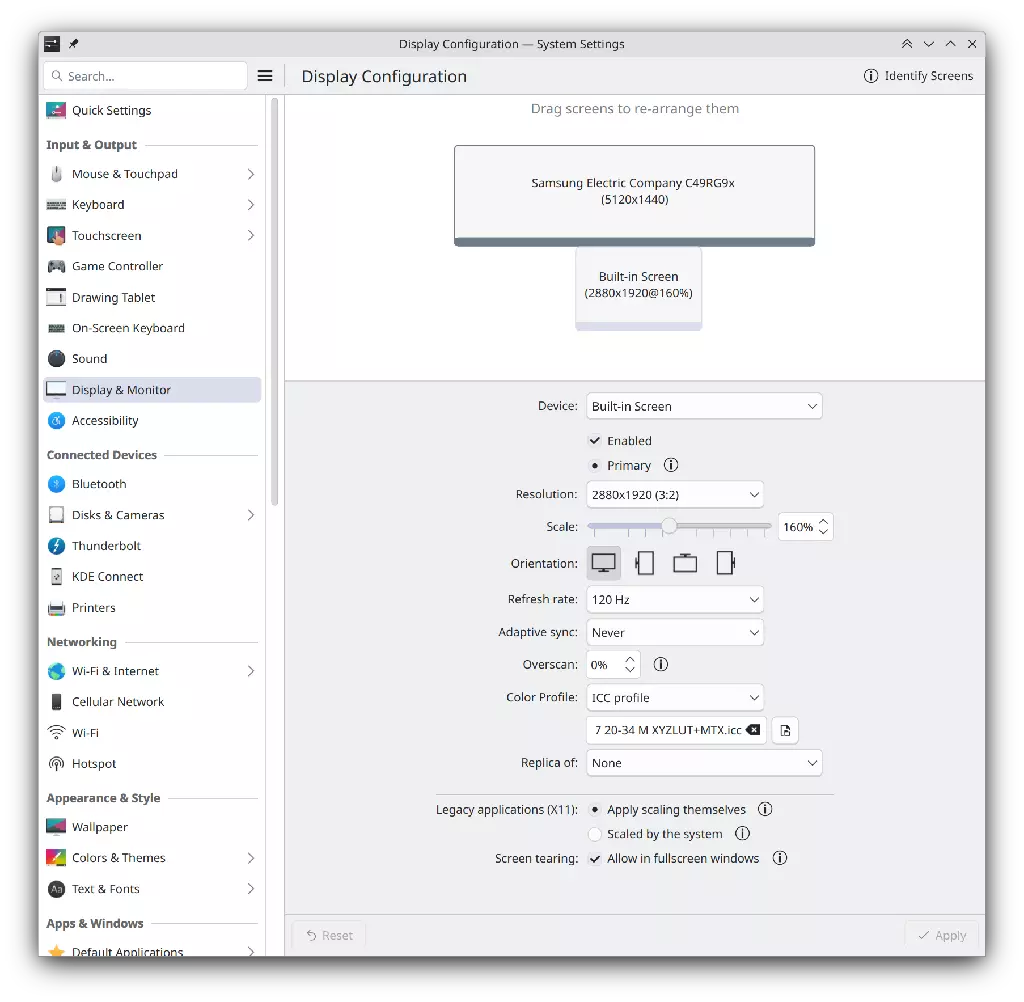
Task: Open Keyboard settings
Action: coord(152,204)
